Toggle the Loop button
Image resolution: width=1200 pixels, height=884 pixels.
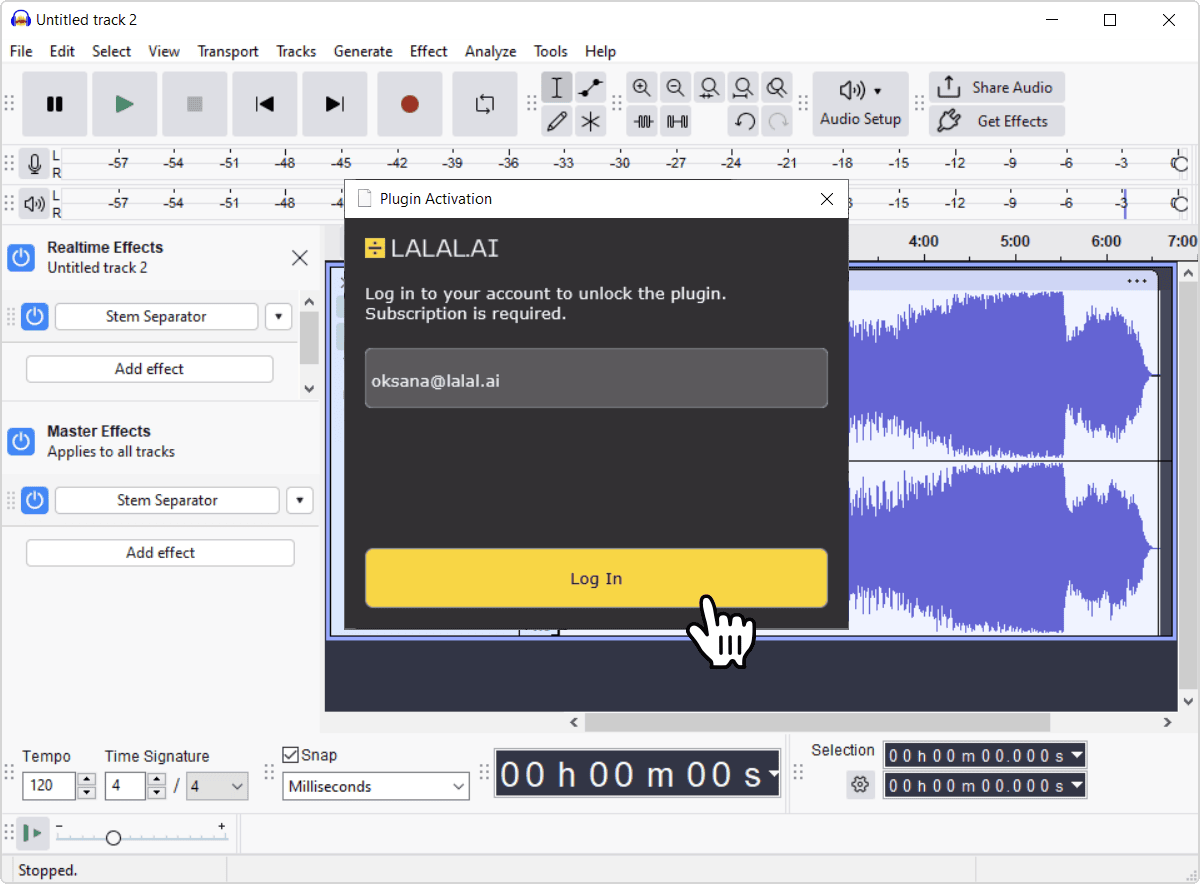(485, 104)
